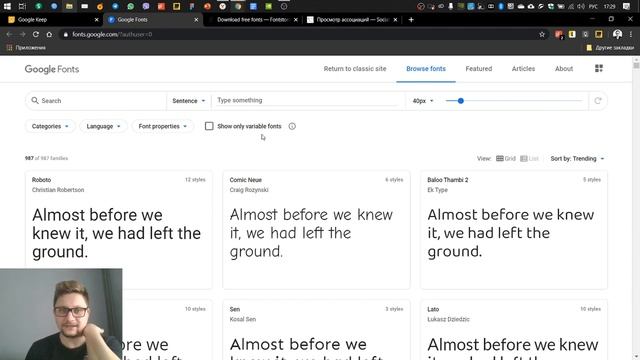Screen dimensions: 640x360
Task: Click the dark framed square extension icon
Action: pyautogui.click(x=599, y=34)
